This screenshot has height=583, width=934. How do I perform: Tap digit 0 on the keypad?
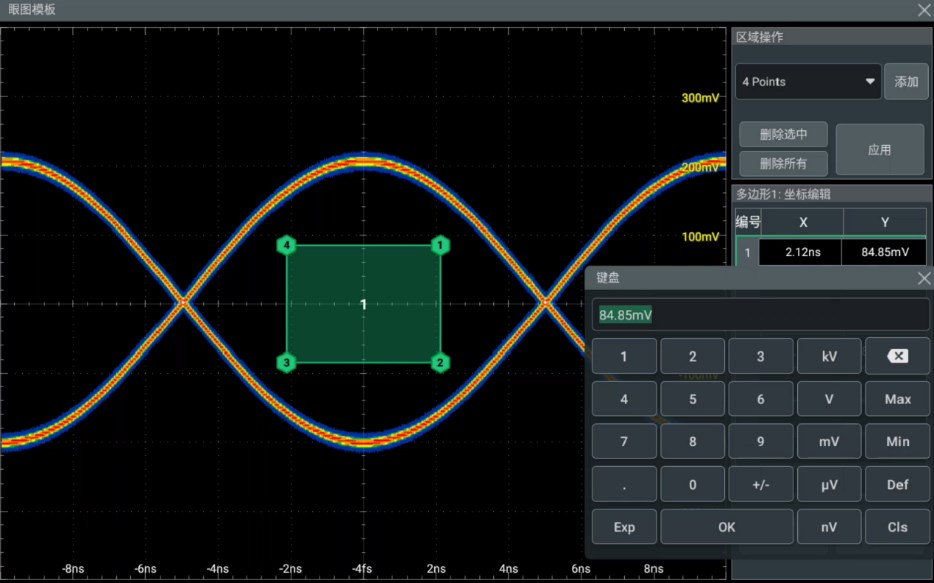(692, 484)
